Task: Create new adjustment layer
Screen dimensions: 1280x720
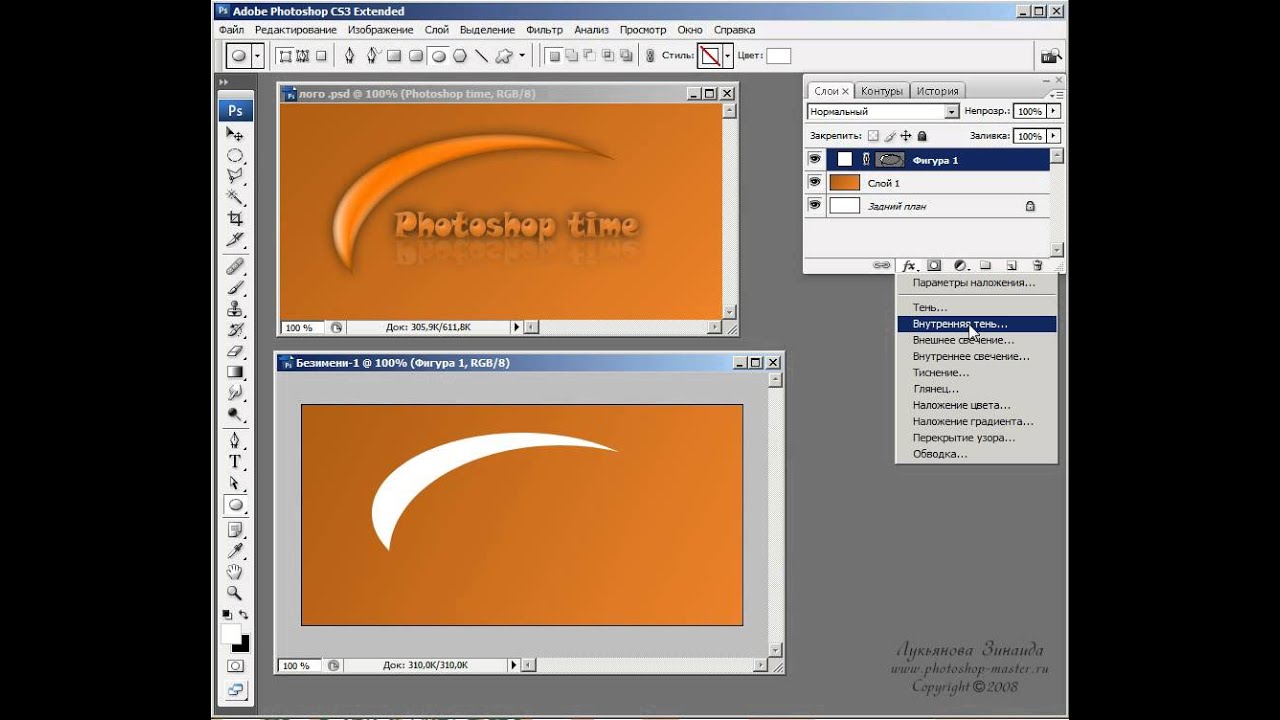Action: click(960, 266)
